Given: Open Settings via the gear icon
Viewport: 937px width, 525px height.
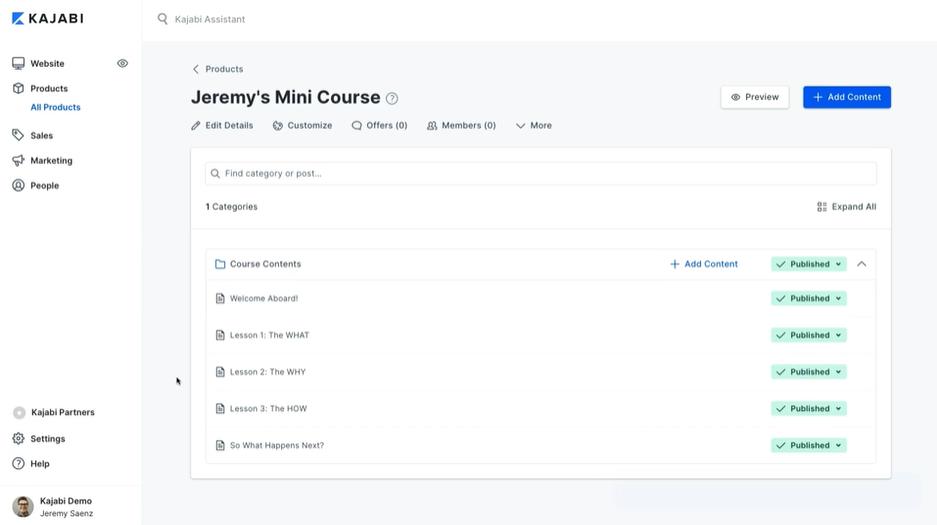Looking at the screenshot, I should coord(19,438).
